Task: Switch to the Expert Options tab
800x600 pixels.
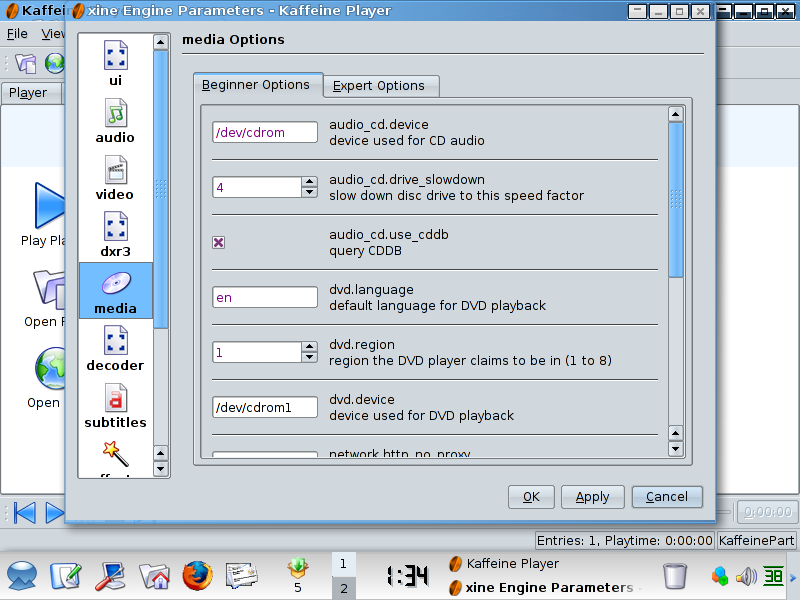Action: [x=380, y=86]
